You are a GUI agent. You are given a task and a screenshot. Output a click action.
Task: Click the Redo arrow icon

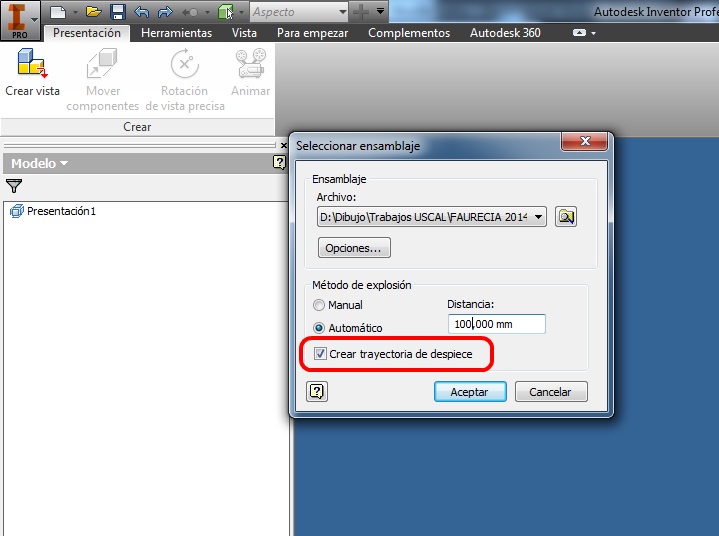click(165, 12)
